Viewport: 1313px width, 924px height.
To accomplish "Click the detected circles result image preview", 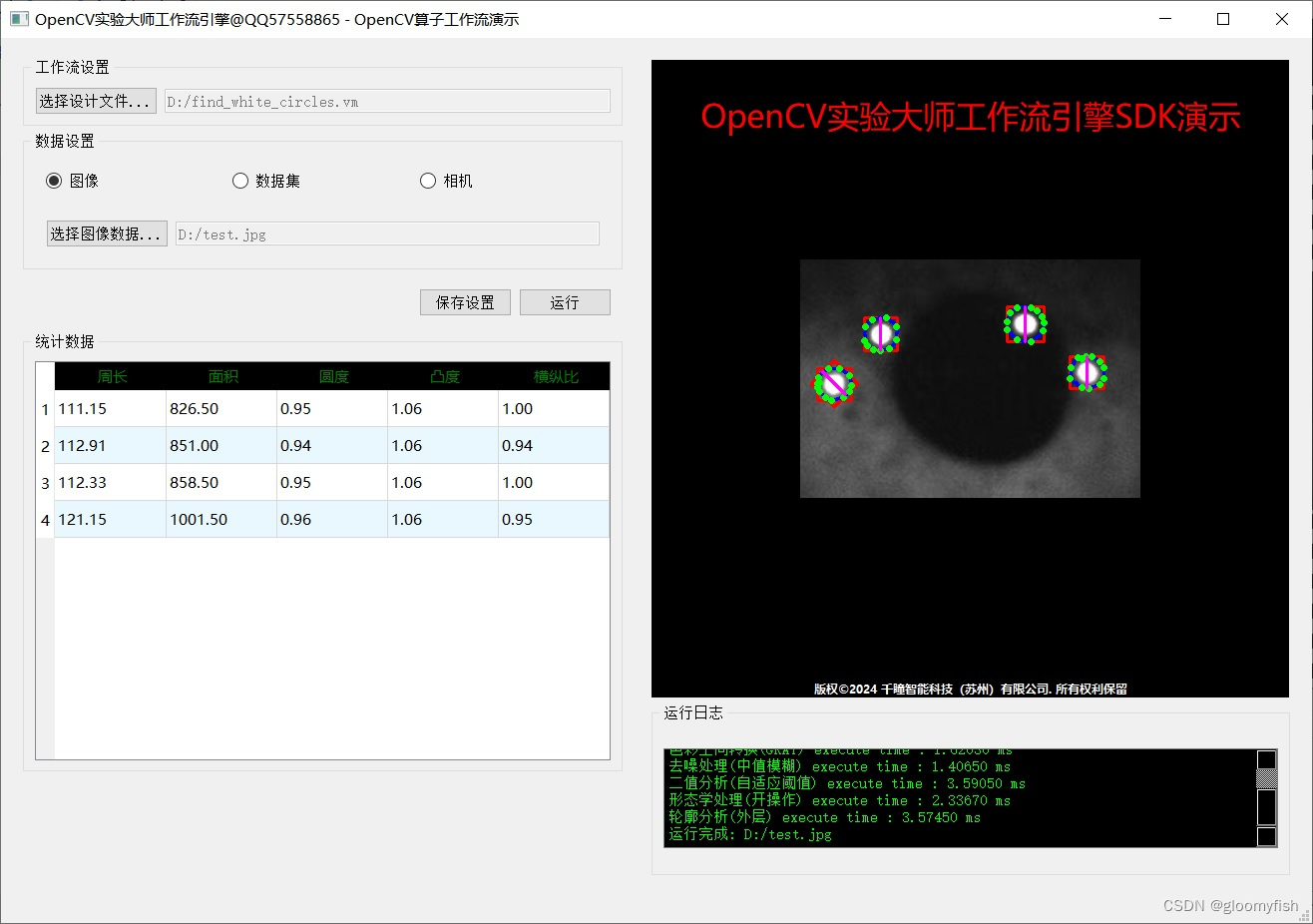I will (x=969, y=378).
